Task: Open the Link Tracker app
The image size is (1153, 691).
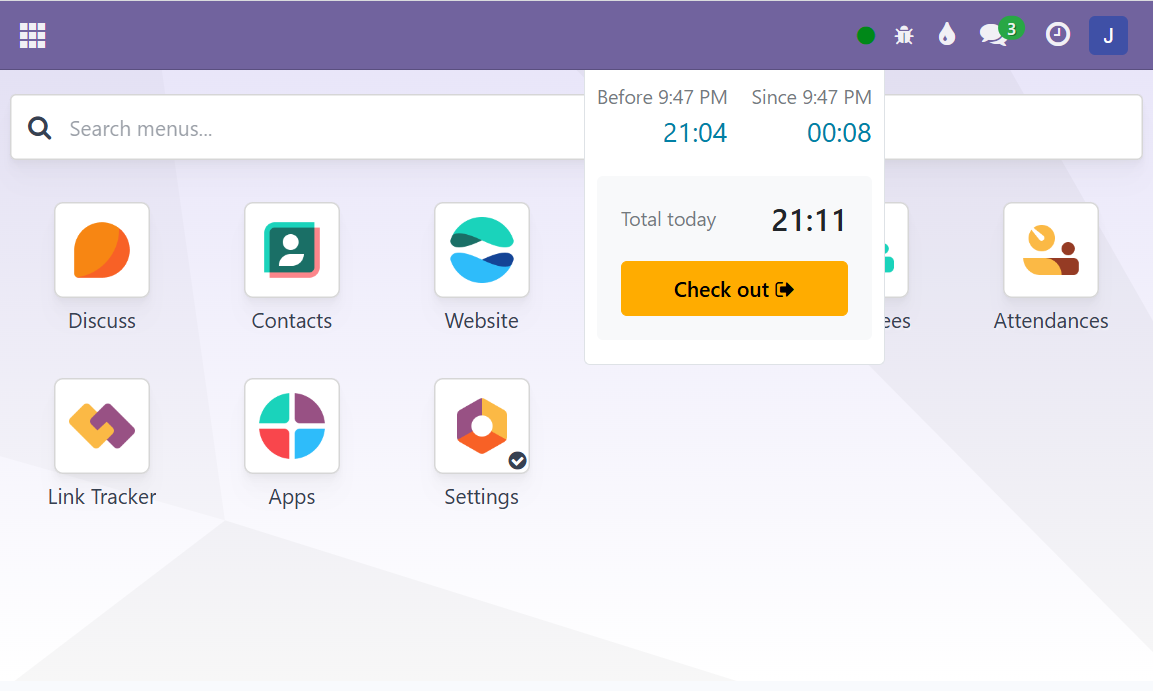Action: click(x=101, y=425)
